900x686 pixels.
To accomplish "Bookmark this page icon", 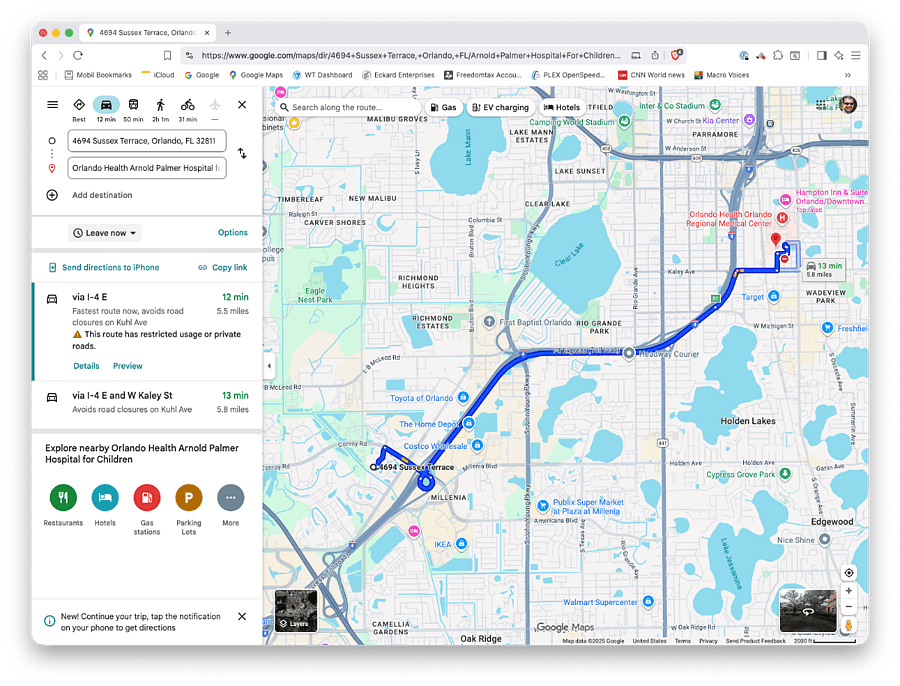I will coord(167,56).
